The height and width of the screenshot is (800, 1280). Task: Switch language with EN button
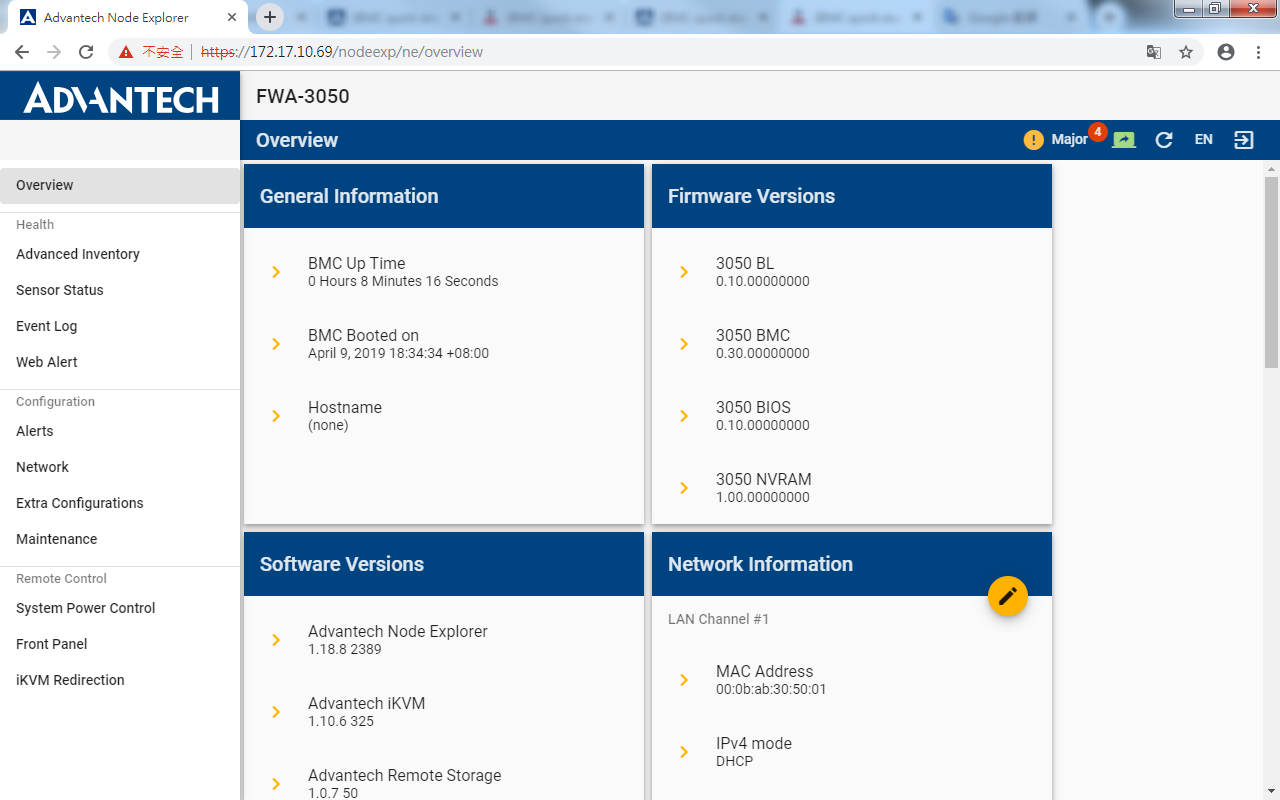1204,140
